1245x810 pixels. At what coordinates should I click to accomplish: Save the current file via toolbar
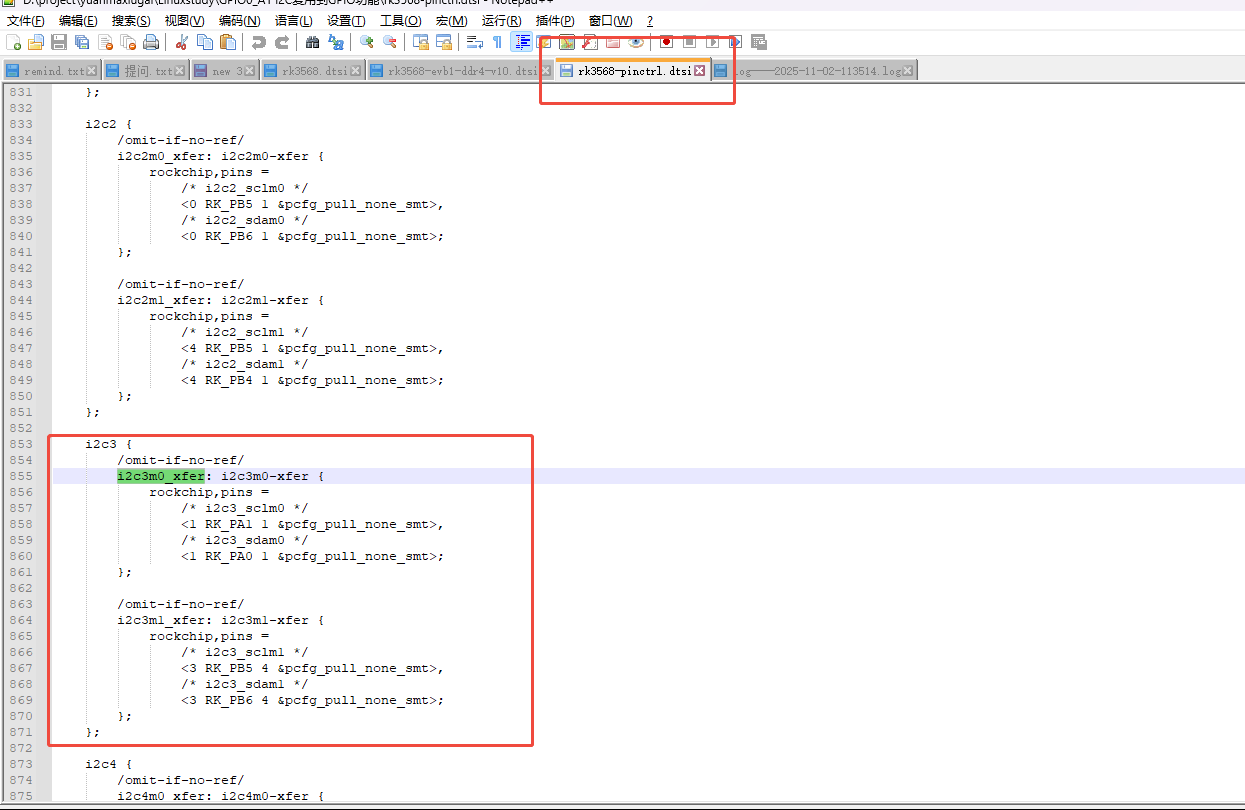tap(59, 42)
